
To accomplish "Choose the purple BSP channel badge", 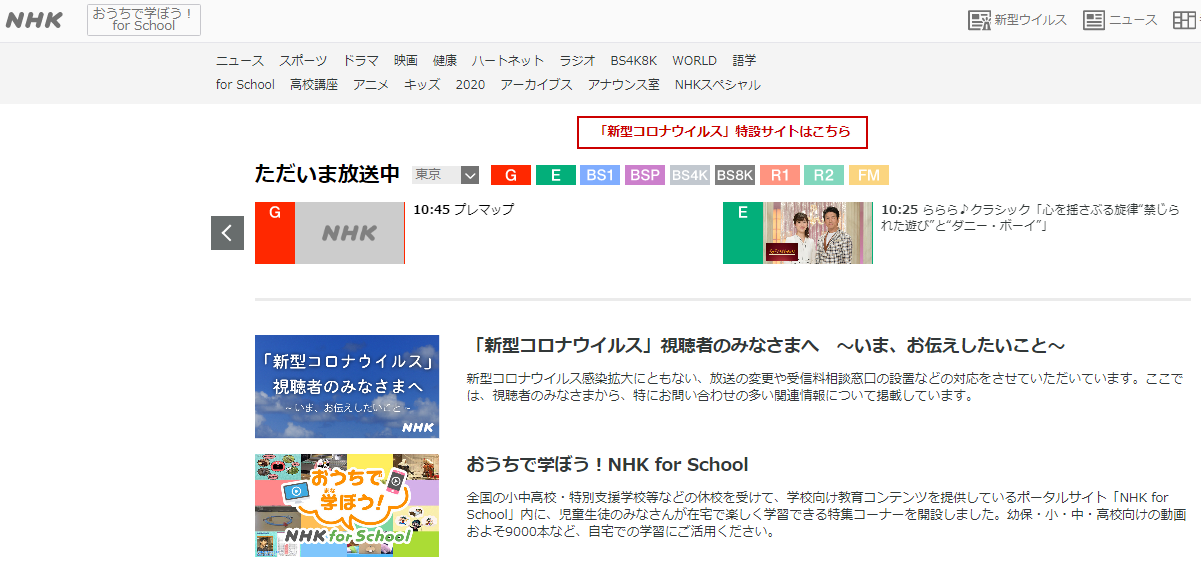I will click(645, 175).
